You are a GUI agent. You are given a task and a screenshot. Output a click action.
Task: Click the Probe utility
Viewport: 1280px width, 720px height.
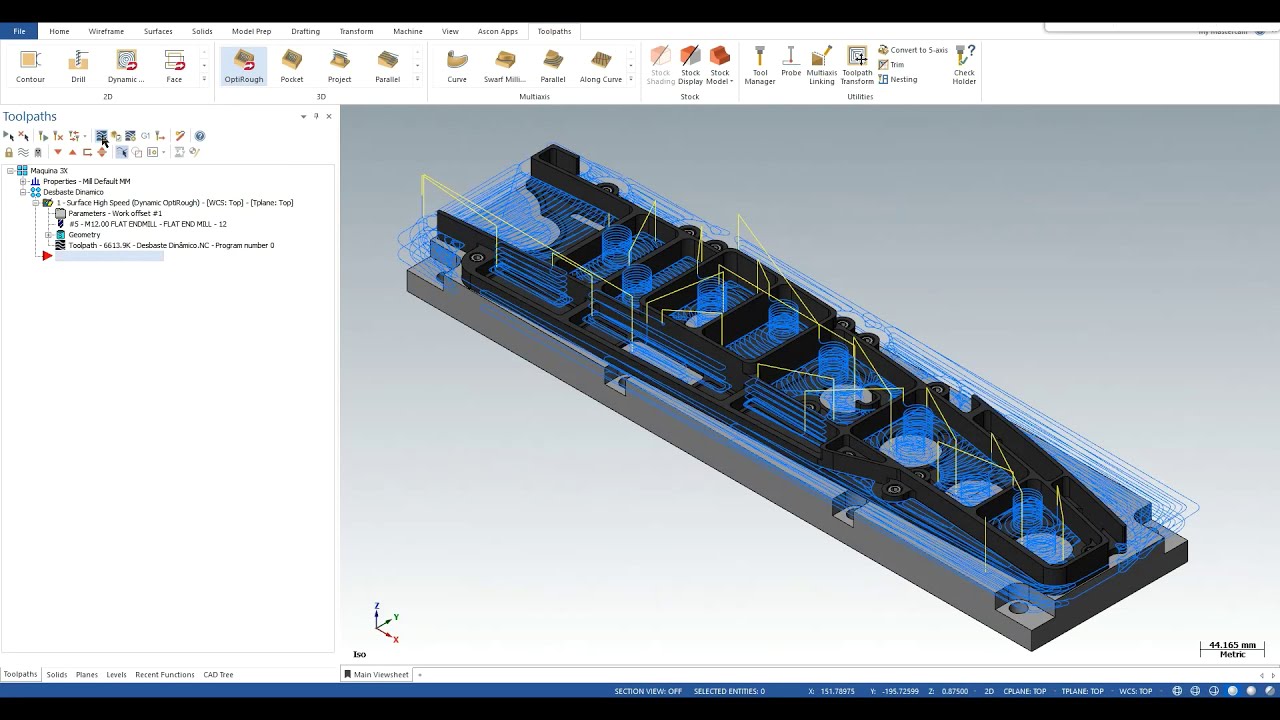791,62
